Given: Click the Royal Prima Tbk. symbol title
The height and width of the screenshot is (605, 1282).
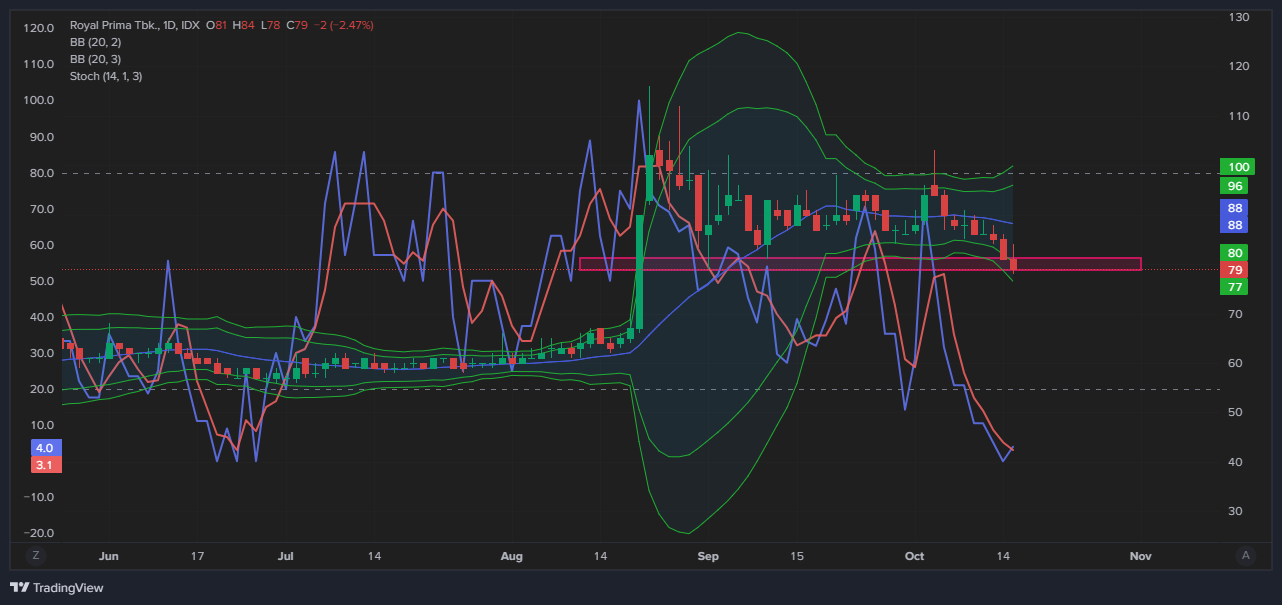Looking at the screenshot, I should 113,25.
